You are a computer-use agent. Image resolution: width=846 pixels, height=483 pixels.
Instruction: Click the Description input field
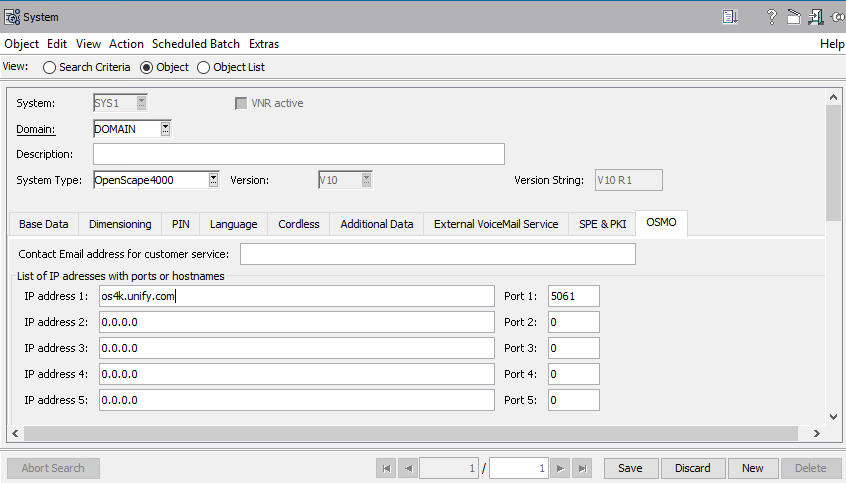pos(299,154)
